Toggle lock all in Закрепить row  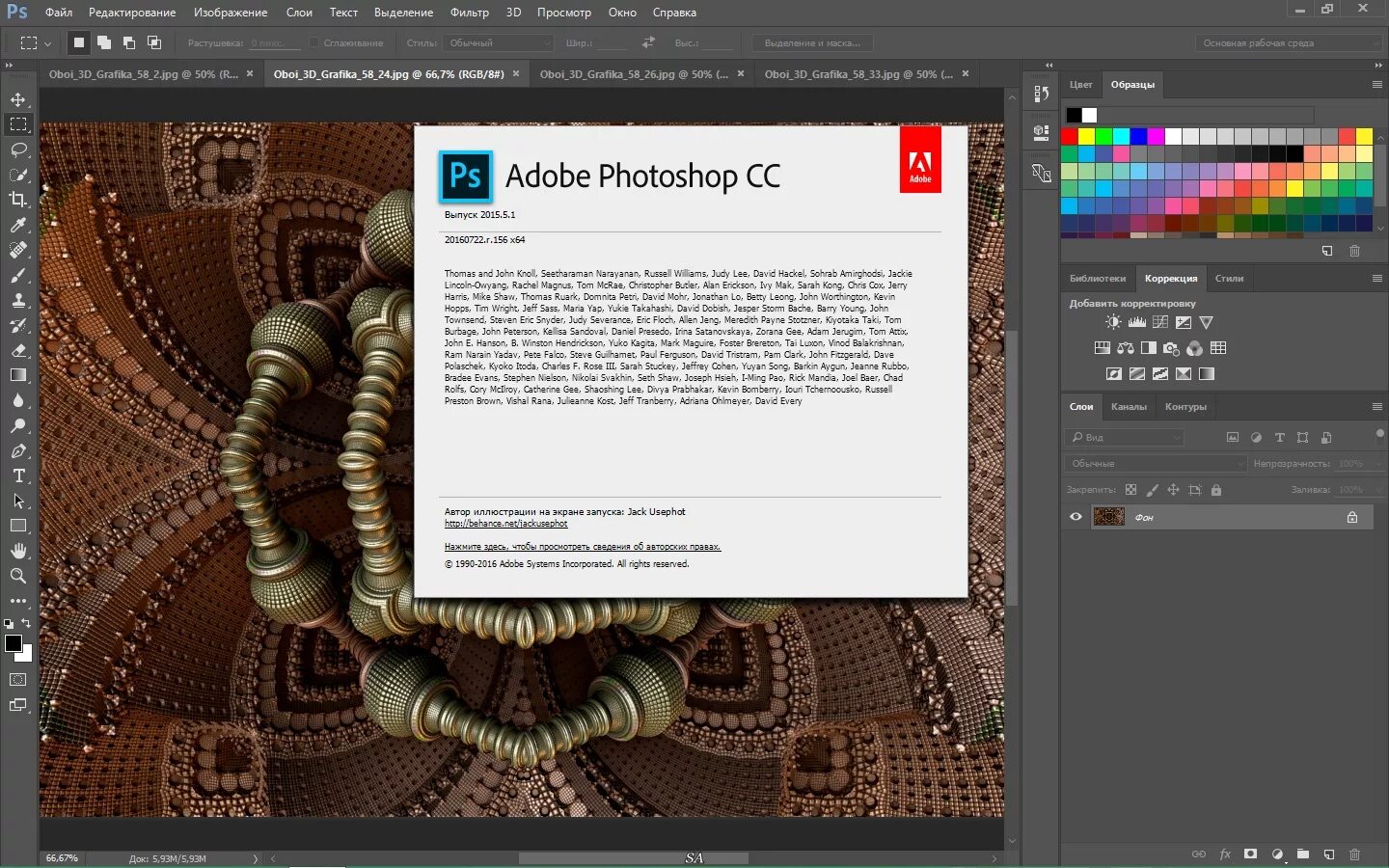[x=1215, y=490]
